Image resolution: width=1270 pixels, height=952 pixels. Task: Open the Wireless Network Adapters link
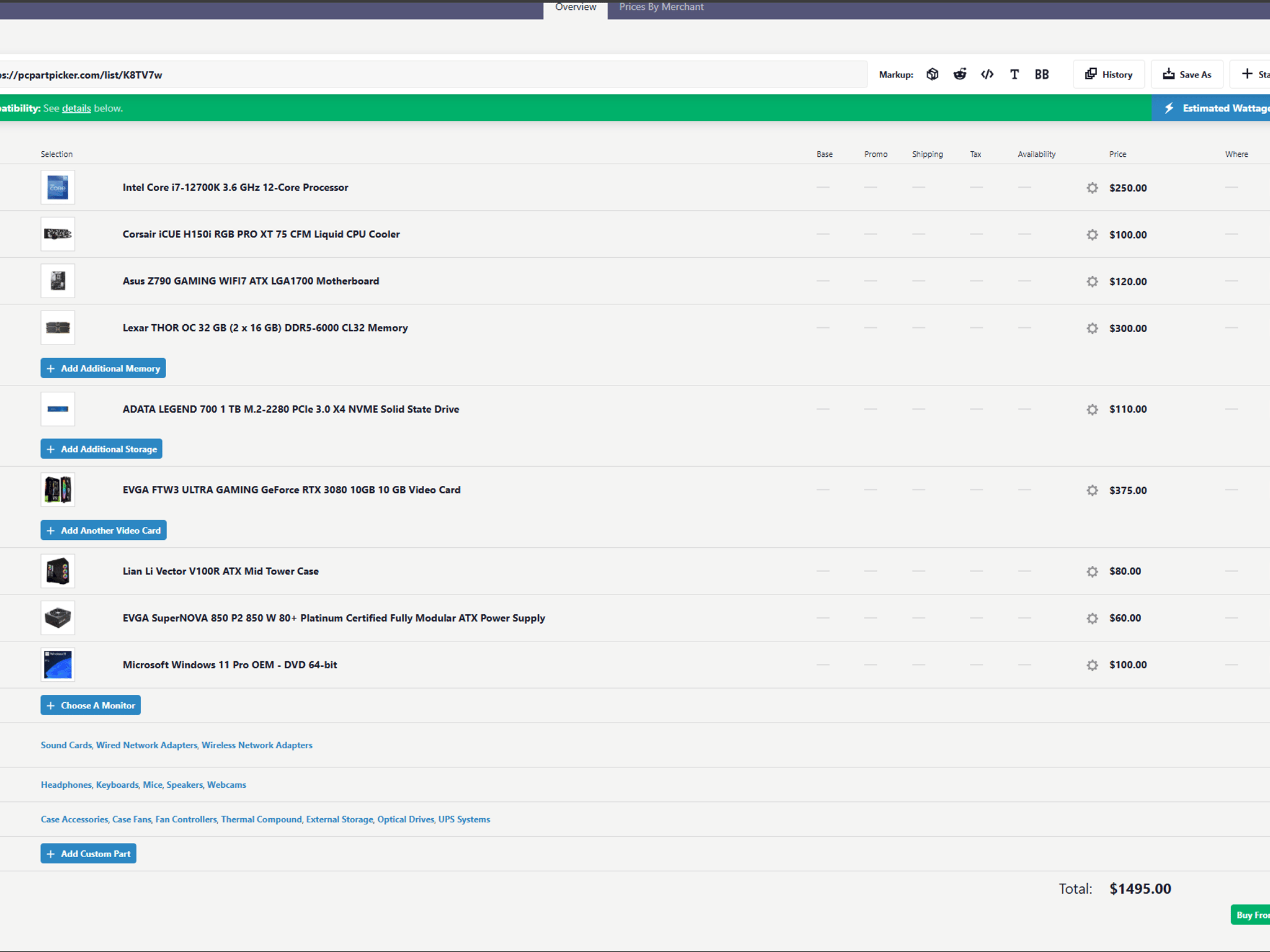tap(257, 745)
